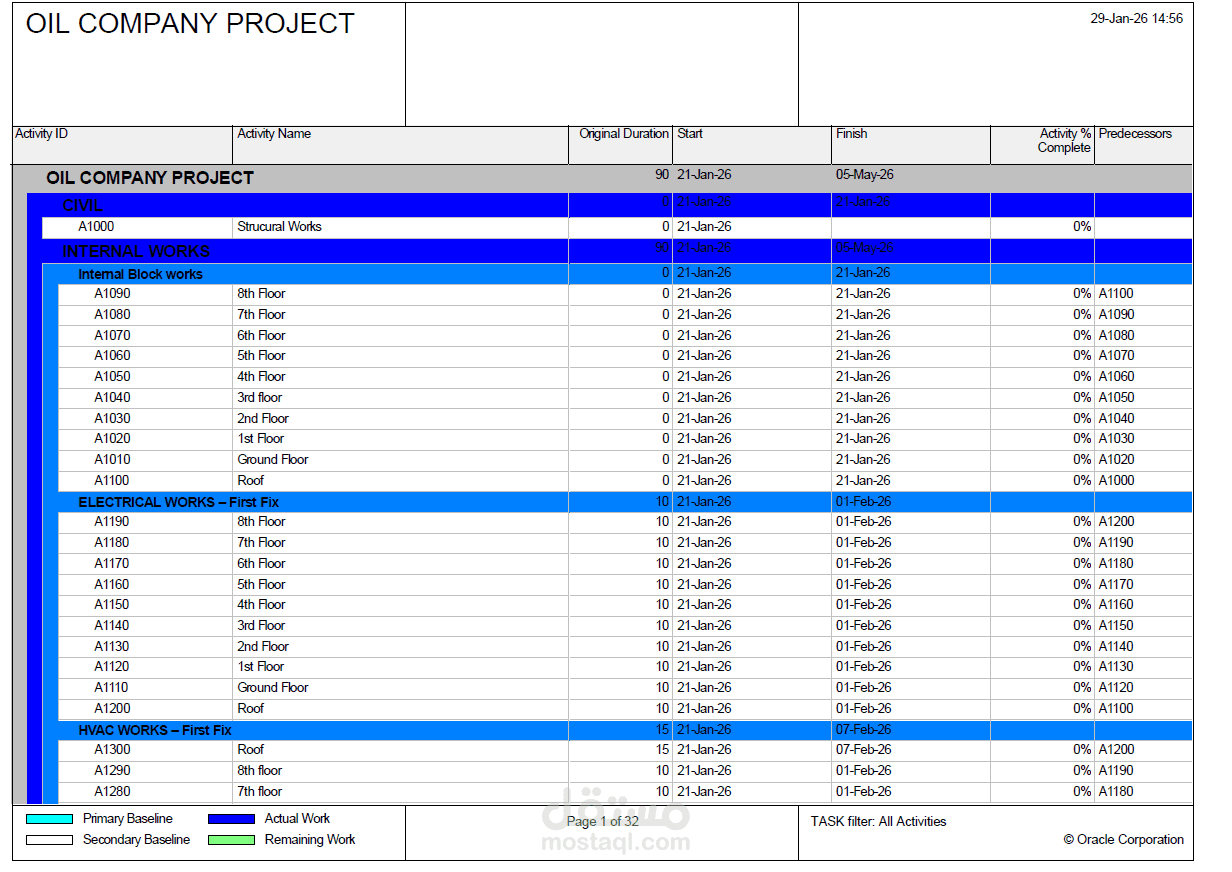Image resolution: width=1232 pixels, height=872 pixels.
Task: Click activity ID A1080
Action: click(x=112, y=315)
